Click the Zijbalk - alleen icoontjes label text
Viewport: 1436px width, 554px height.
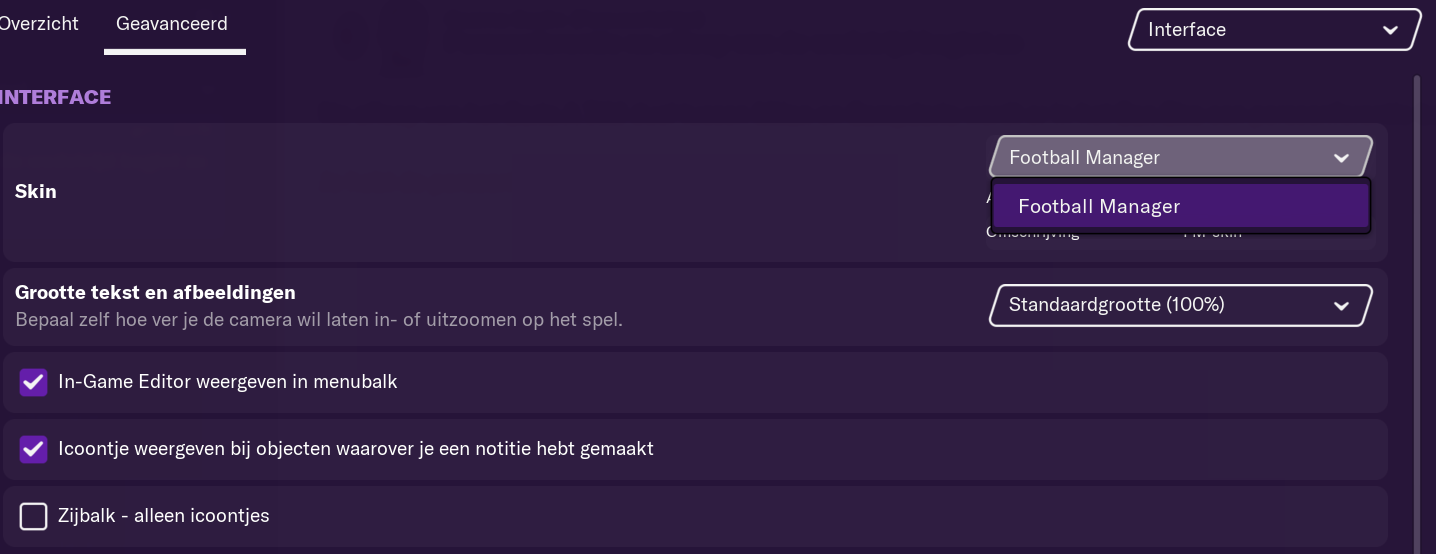(164, 516)
